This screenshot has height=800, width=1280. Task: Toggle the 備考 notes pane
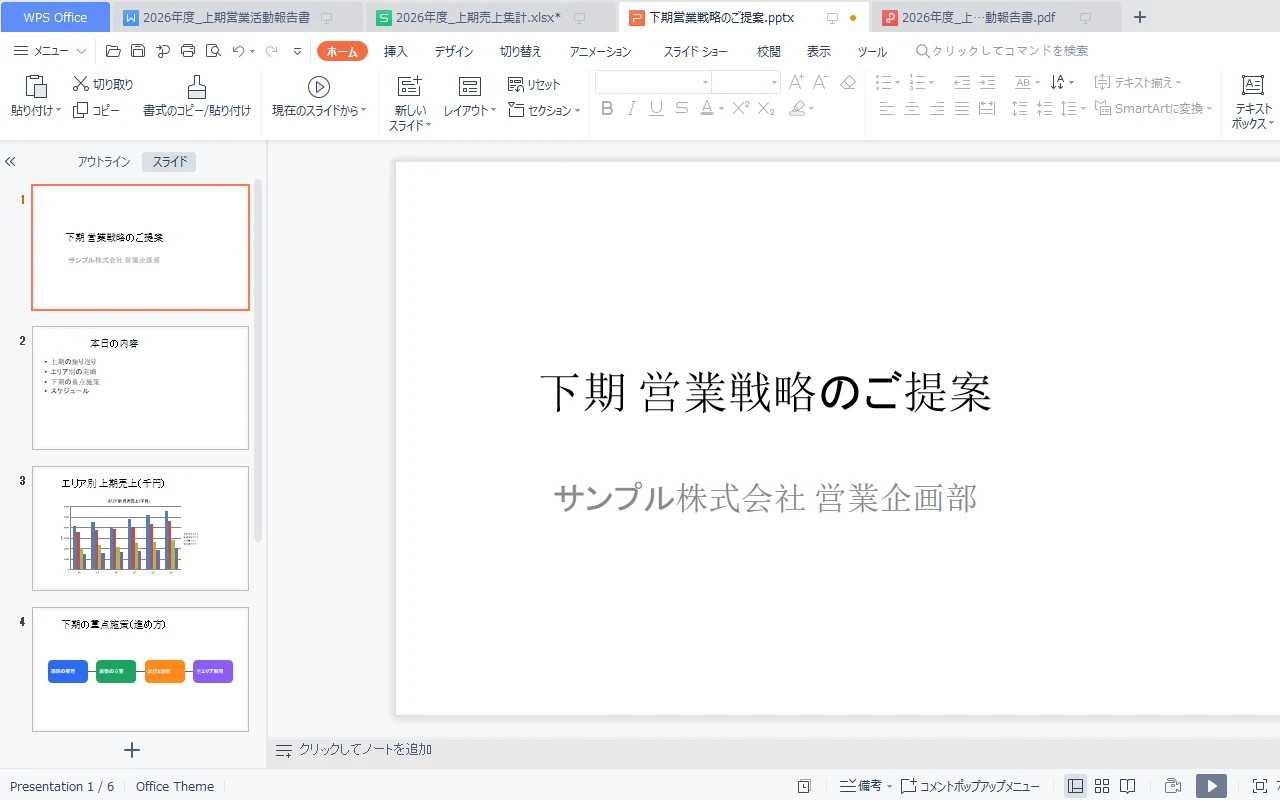coord(865,786)
